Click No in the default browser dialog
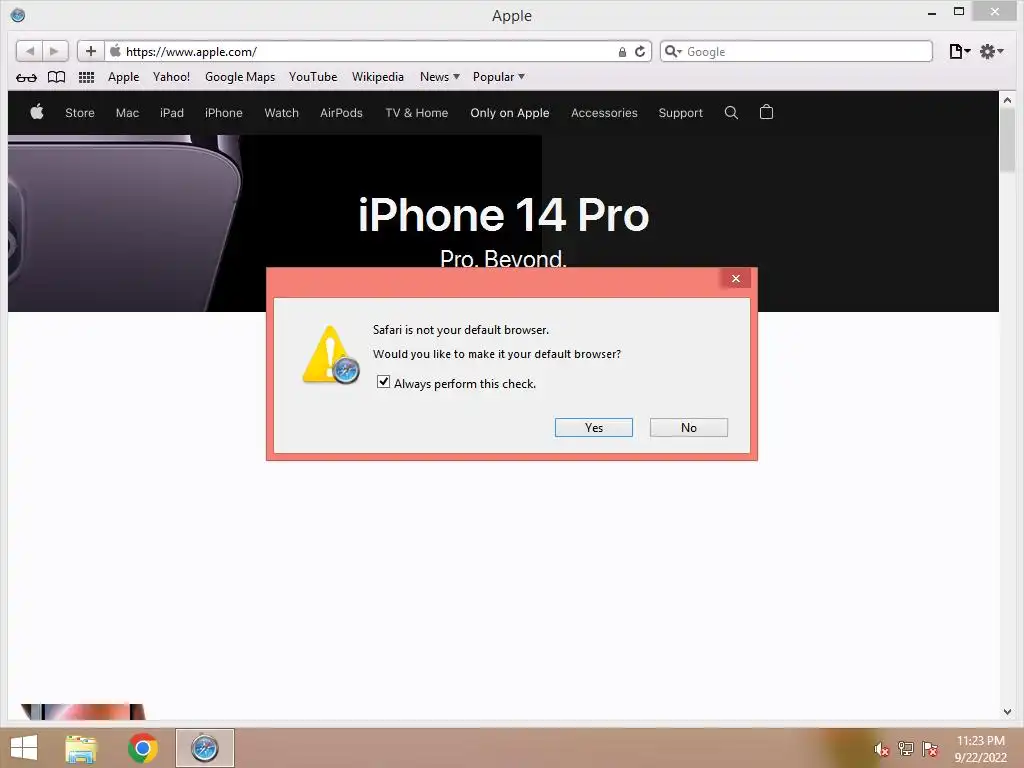Viewport: 1024px width, 768px height. (689, 428)
